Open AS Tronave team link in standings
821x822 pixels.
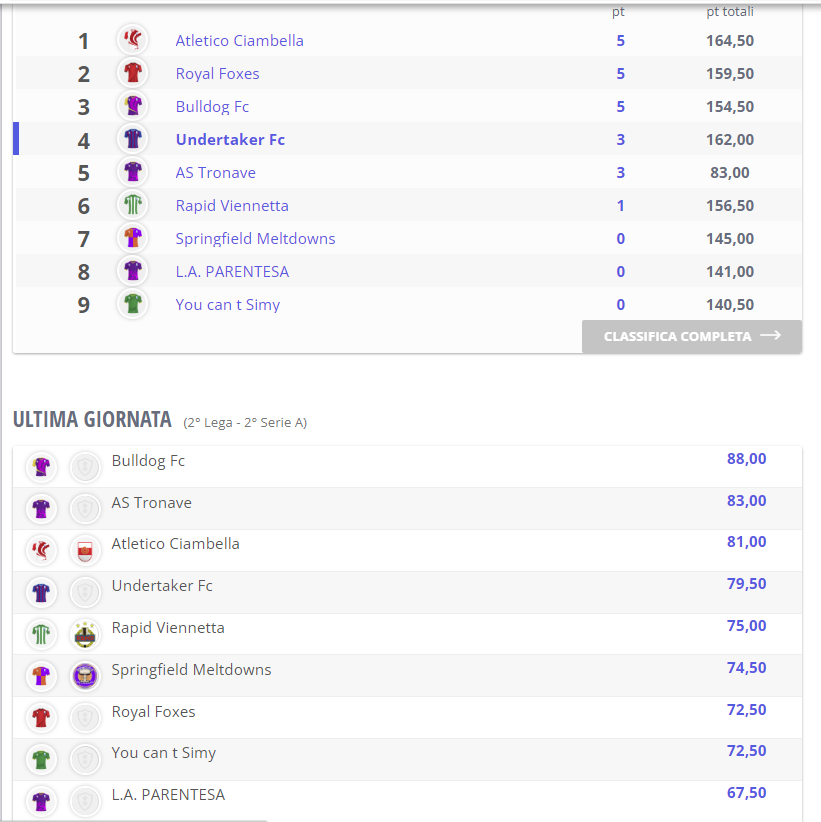pyautogui.click(x=215, y=172)
